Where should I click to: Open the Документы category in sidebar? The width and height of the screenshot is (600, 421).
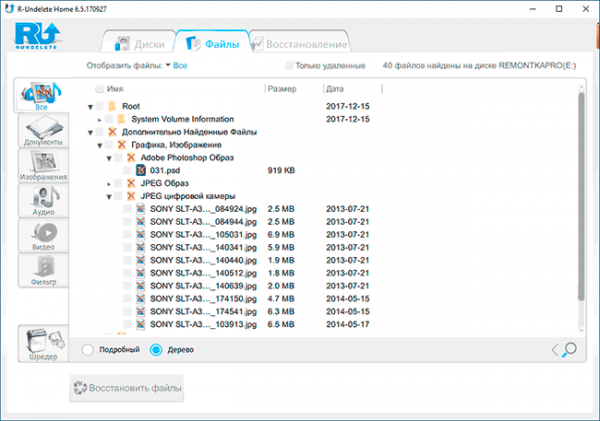pos(43,130)
